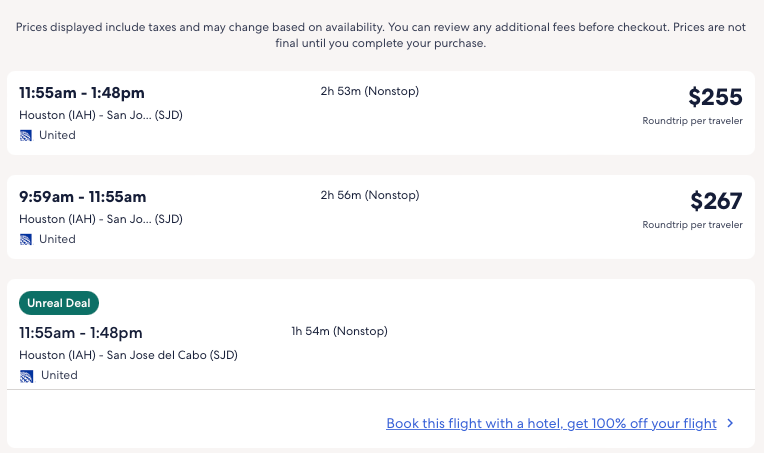The image size is (764, 453).
Task: Select the $267 roundtrip price
Action: tap(715, 201)
